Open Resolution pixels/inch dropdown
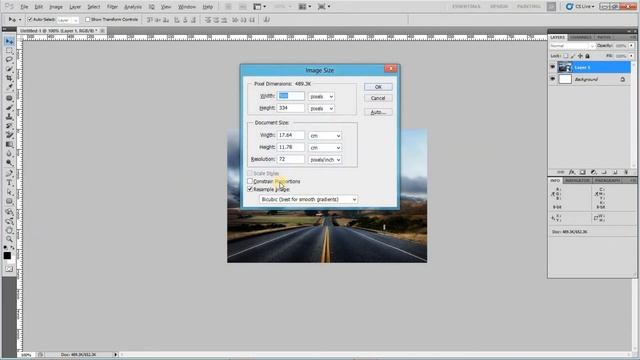Viewport: 640px width, 360px height. pos(325,160)
